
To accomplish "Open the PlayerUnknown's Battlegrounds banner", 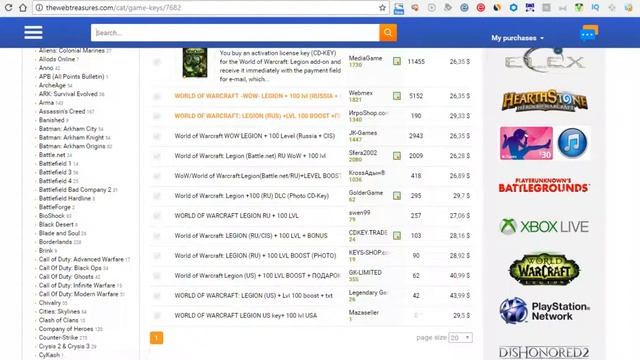I will pyautogui.click(x=544, y=185).
